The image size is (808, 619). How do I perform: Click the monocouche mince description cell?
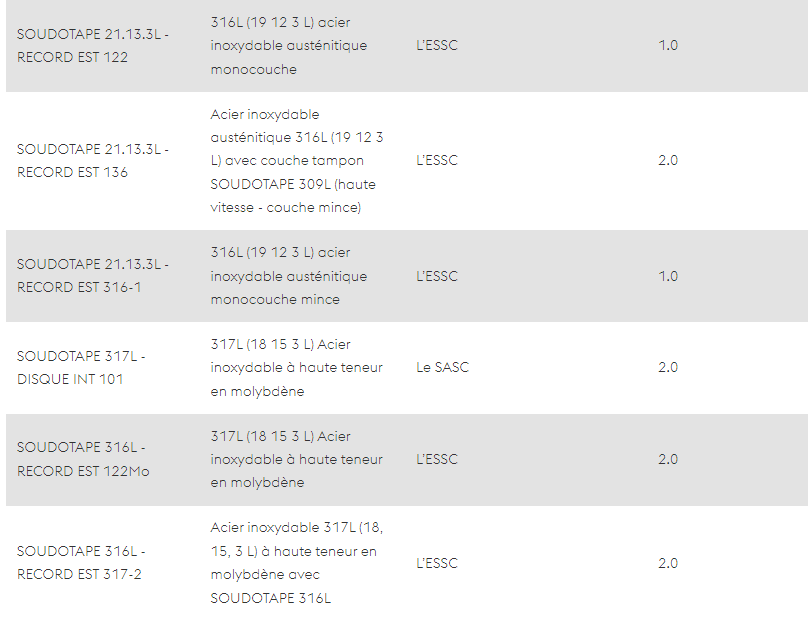289,276
